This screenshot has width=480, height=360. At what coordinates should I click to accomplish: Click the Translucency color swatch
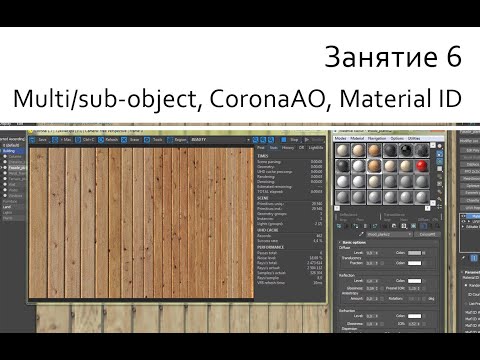pos(414,263)
